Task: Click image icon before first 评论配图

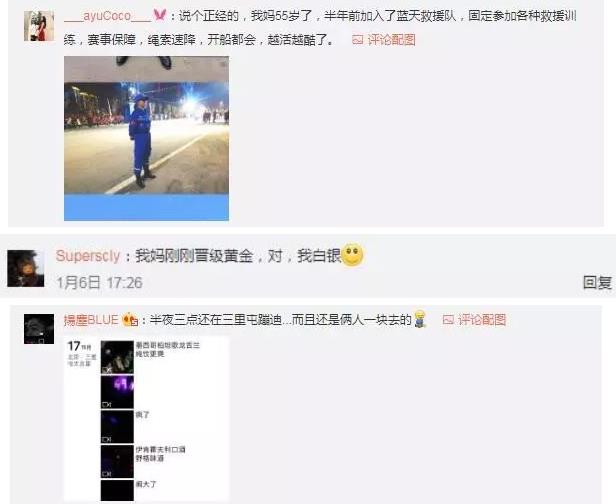Action: click(x=358, y=40)
